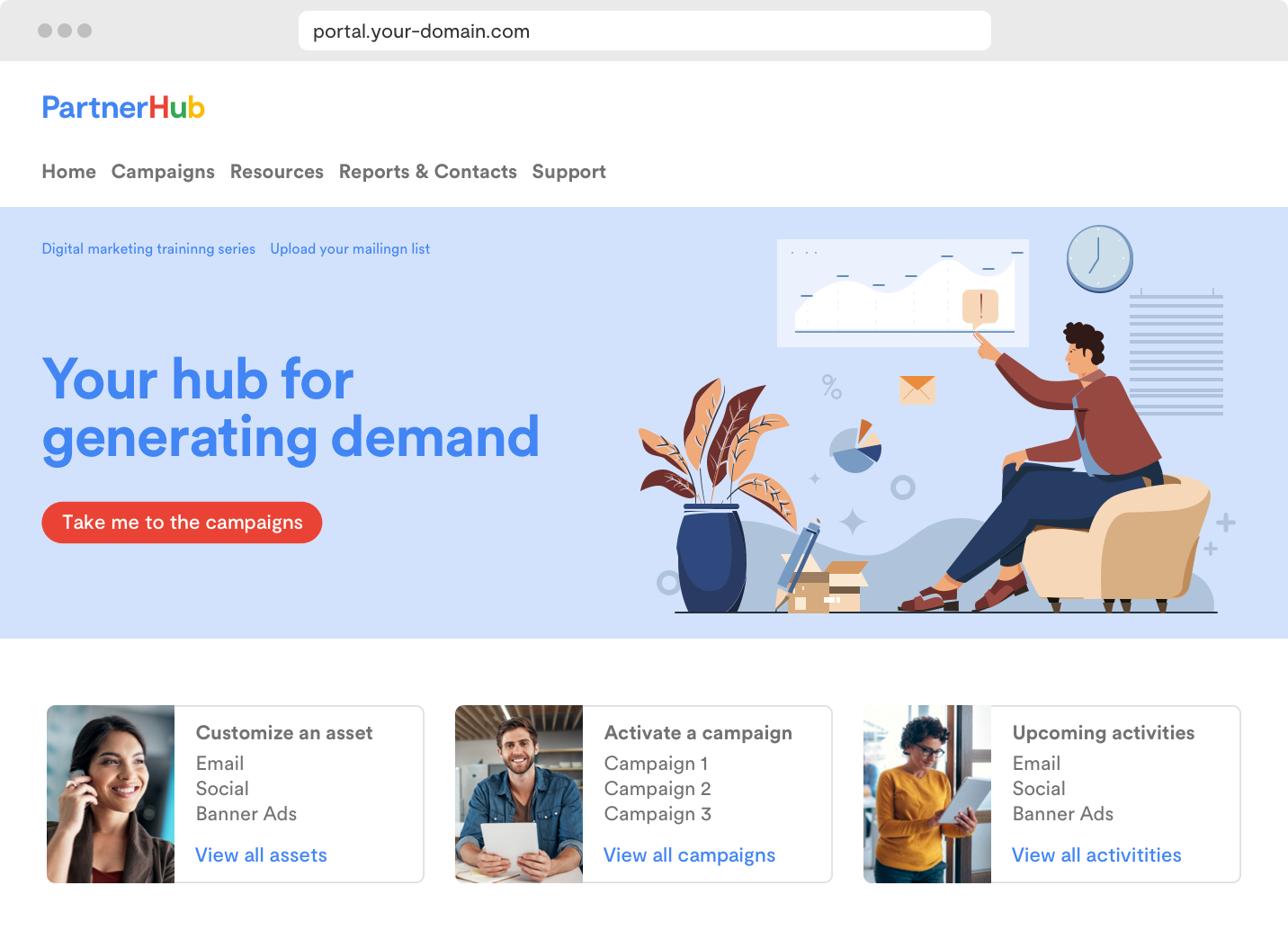This screenshot has width=1288, height=948.
Task: Click the percent symbol icon
Action: tap(832, 387)
